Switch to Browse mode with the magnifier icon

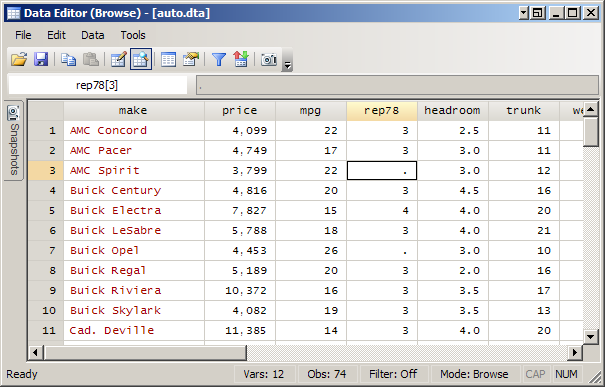tap(141, 59)
